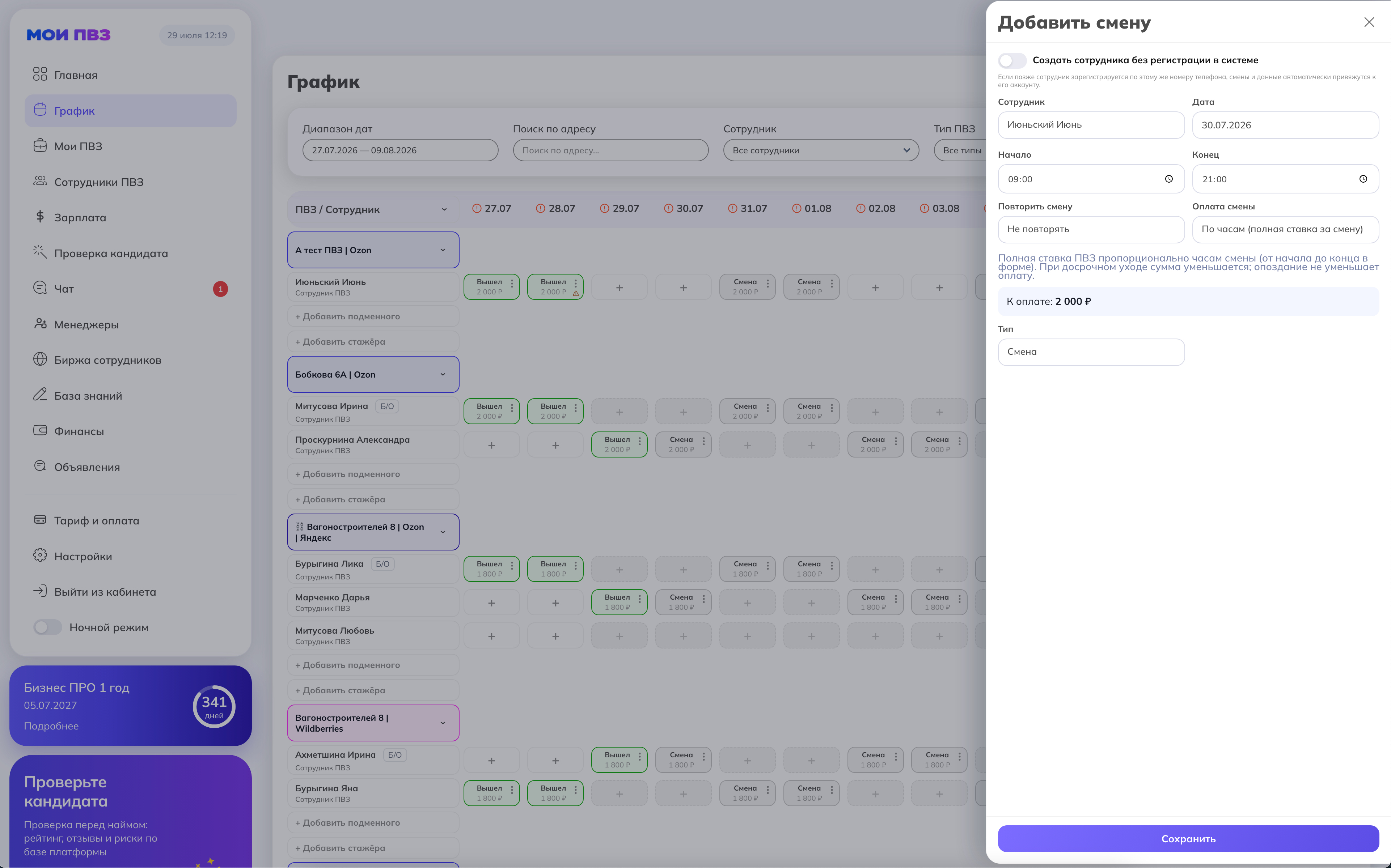
Task: Click the Зарплата dollar icon in sidebar
Action: point(40,217)
